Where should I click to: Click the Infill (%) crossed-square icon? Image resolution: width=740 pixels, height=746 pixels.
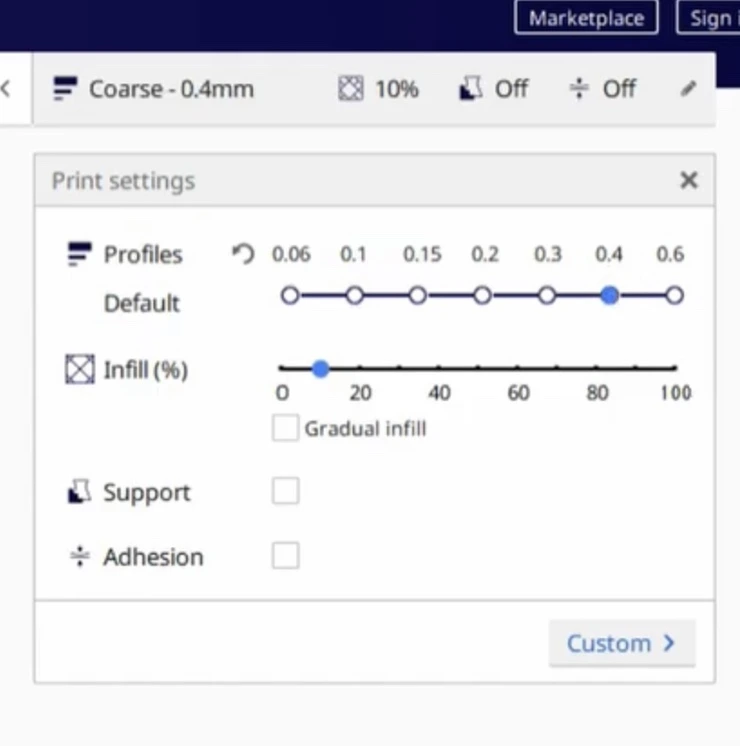pyautogui.click(x=79, y=371)
